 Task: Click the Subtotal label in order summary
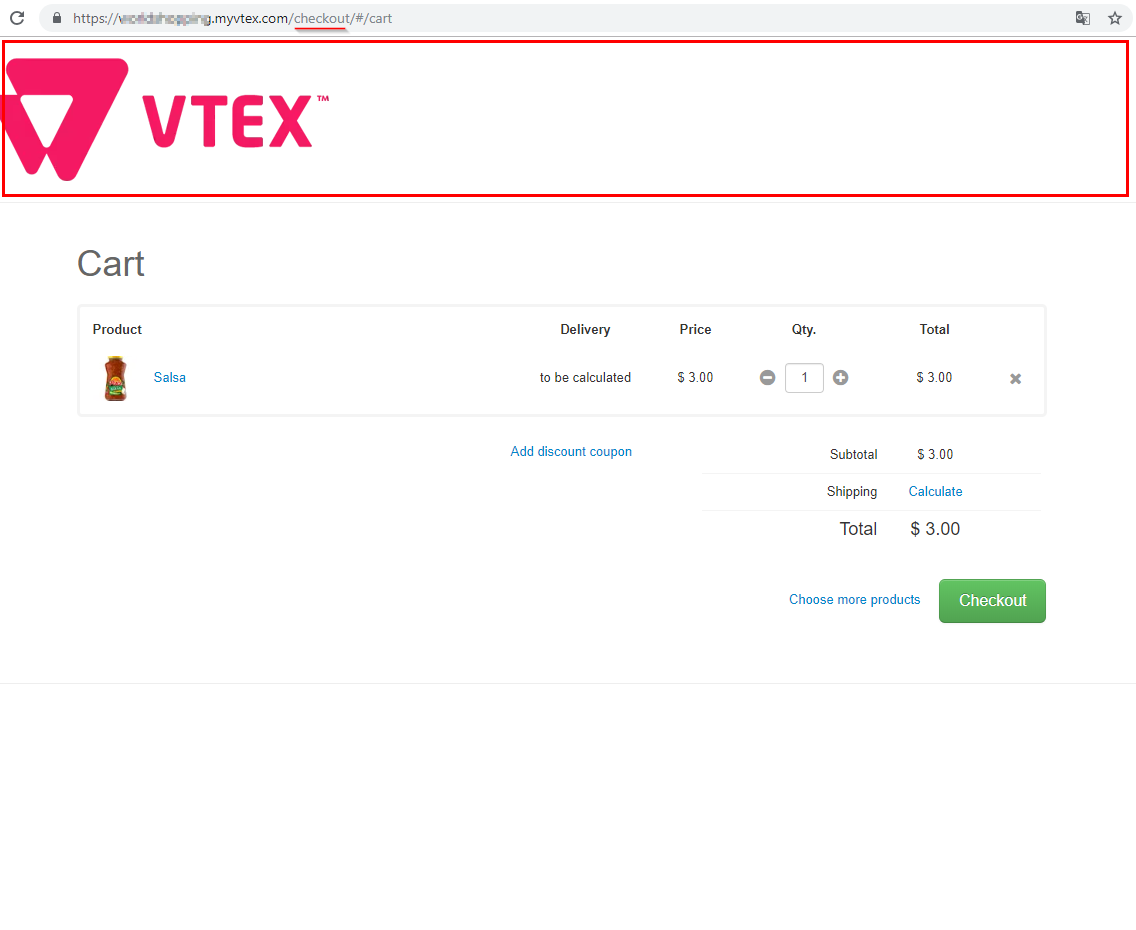click(x=853, y=455)
